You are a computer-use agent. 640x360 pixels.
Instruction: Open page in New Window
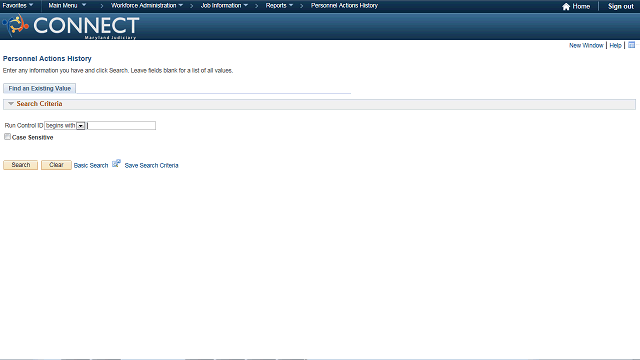tap(586, 45)
